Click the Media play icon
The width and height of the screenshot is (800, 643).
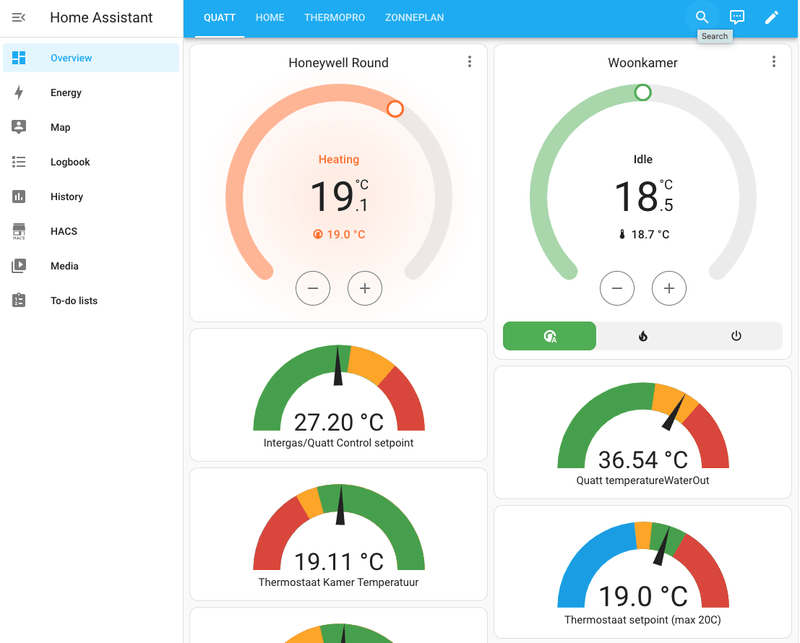coord(19,266)
